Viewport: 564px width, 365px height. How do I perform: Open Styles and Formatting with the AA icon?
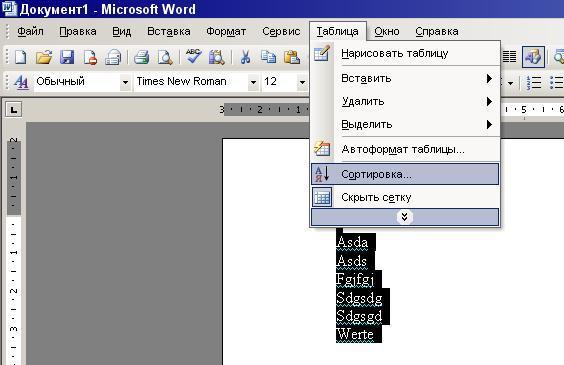(21, 82)
